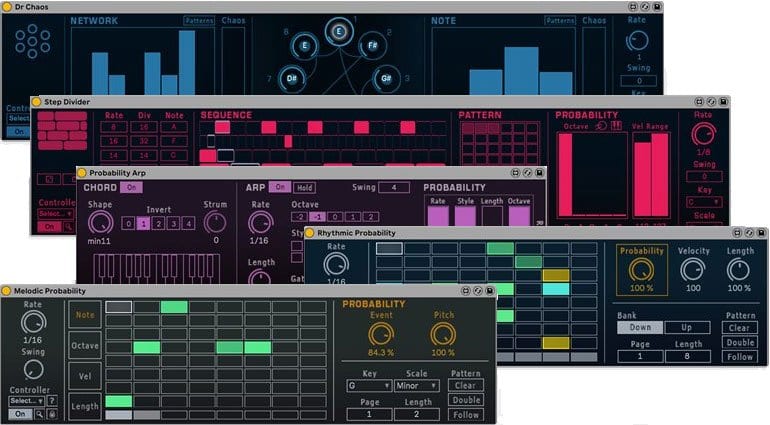
Task: Click the Melodic Probability yellow title dot
Action: [6, 291]
